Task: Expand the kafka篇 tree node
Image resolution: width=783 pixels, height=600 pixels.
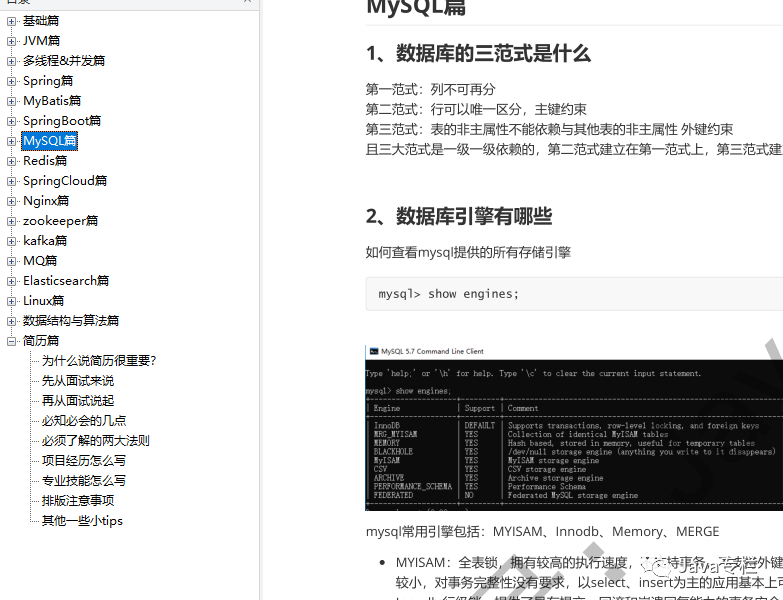Action: click(11, 241)
